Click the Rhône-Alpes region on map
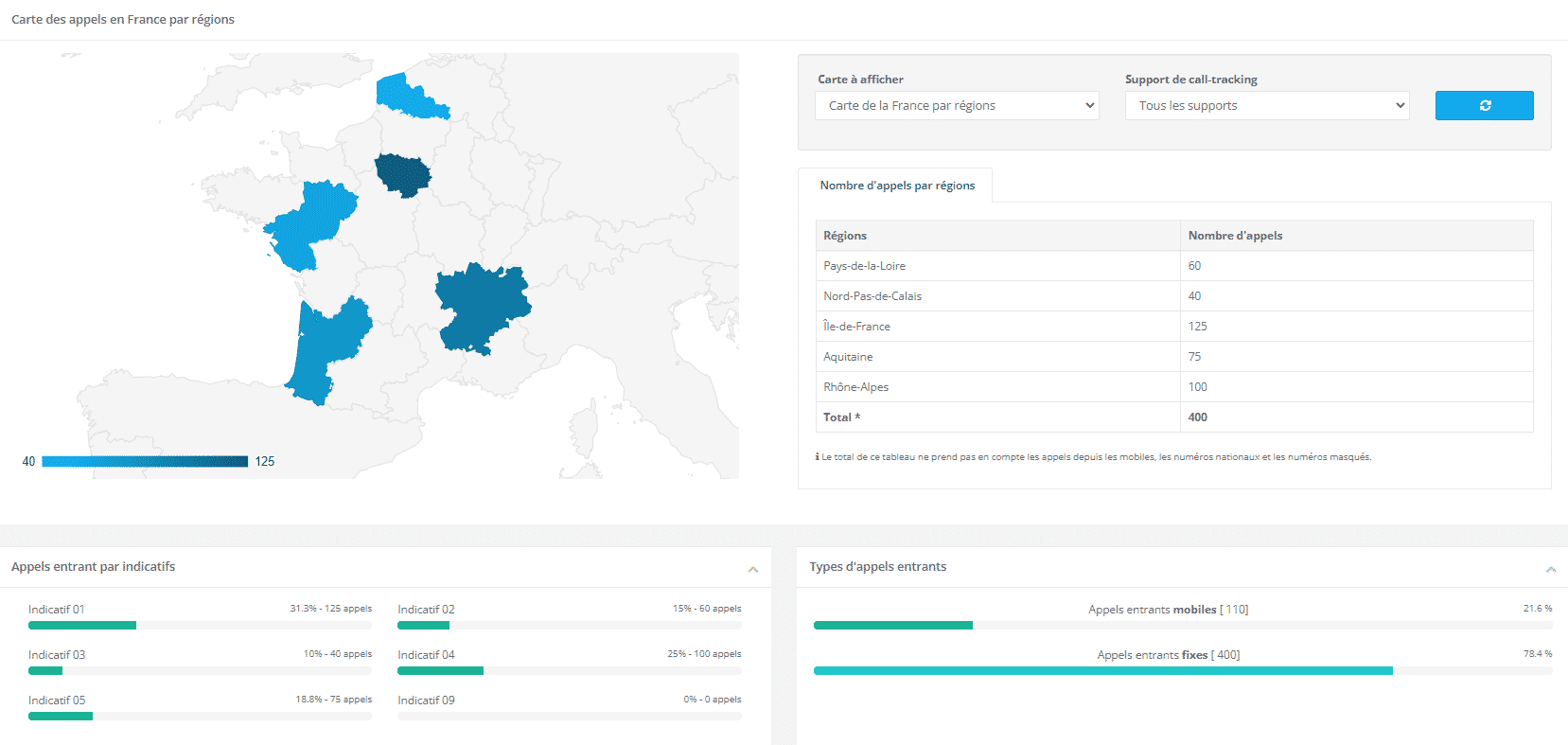 point(483,308)
